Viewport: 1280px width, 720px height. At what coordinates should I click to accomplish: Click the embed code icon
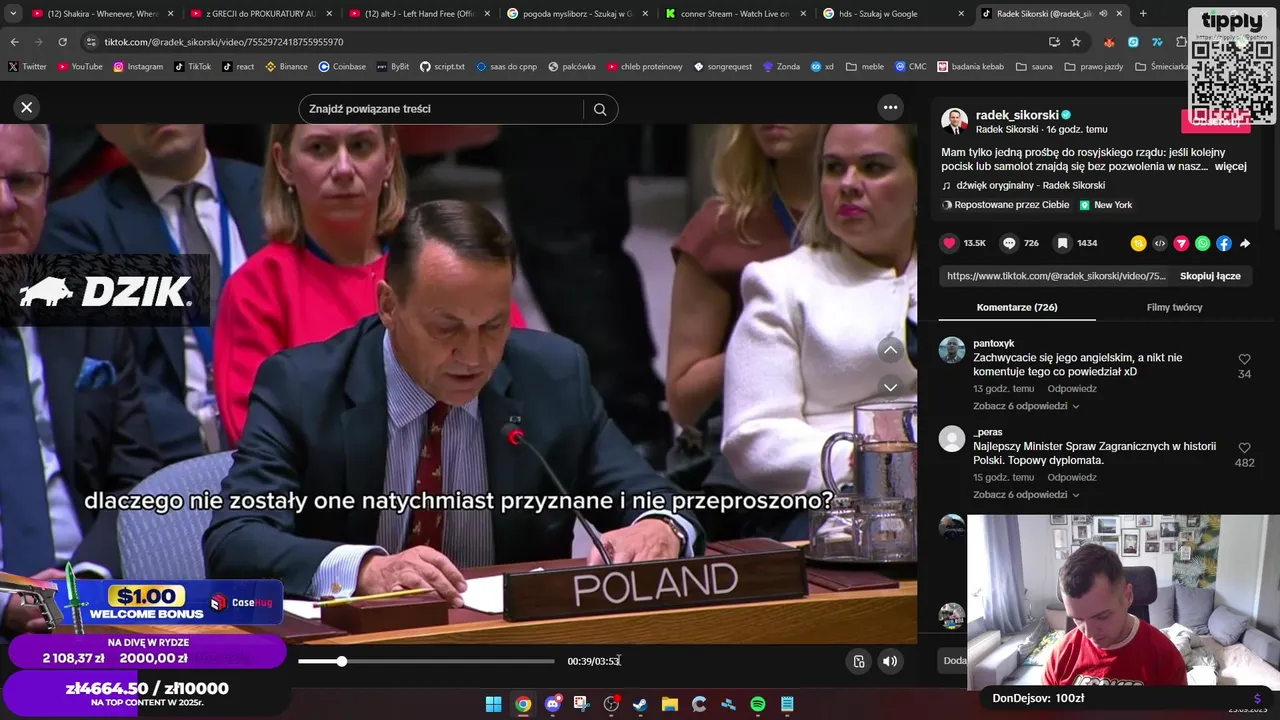pyautogui.click(x=1160, y=243)
